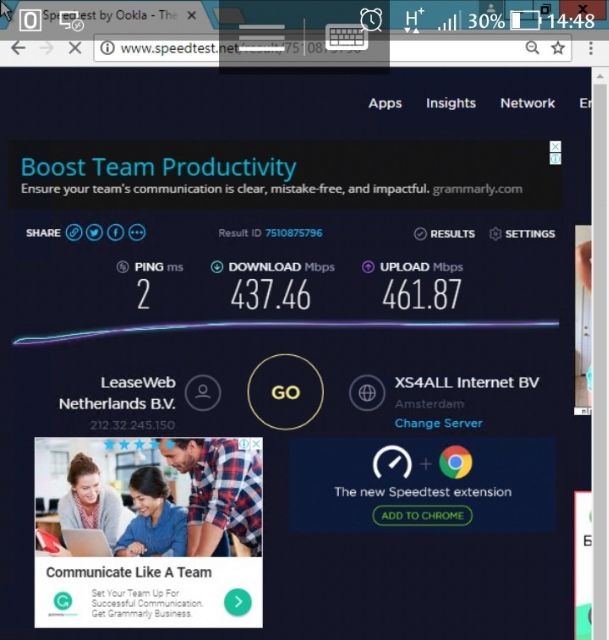Click the upload value 461.87
Image resolution: width=609 pixels, height=640 pixels.
(x=422, y=295)
